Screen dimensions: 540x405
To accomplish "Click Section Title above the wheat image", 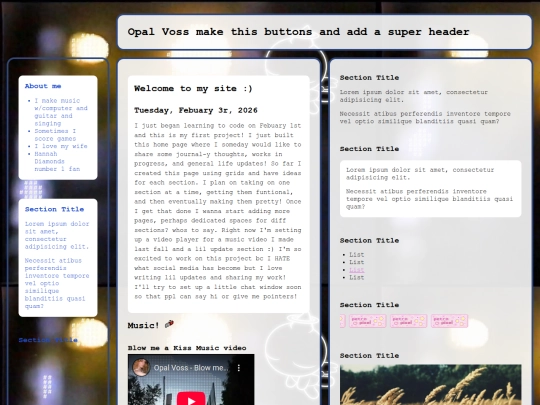I will (369, 355).
